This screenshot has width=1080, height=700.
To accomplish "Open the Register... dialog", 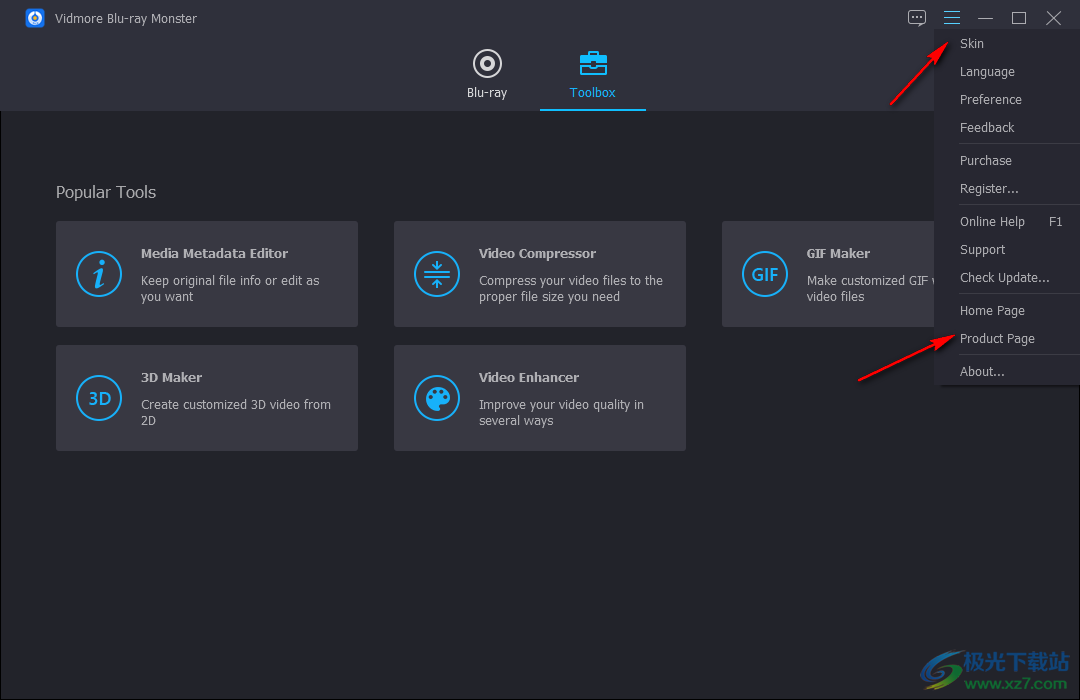I will (x=989, y=189).
